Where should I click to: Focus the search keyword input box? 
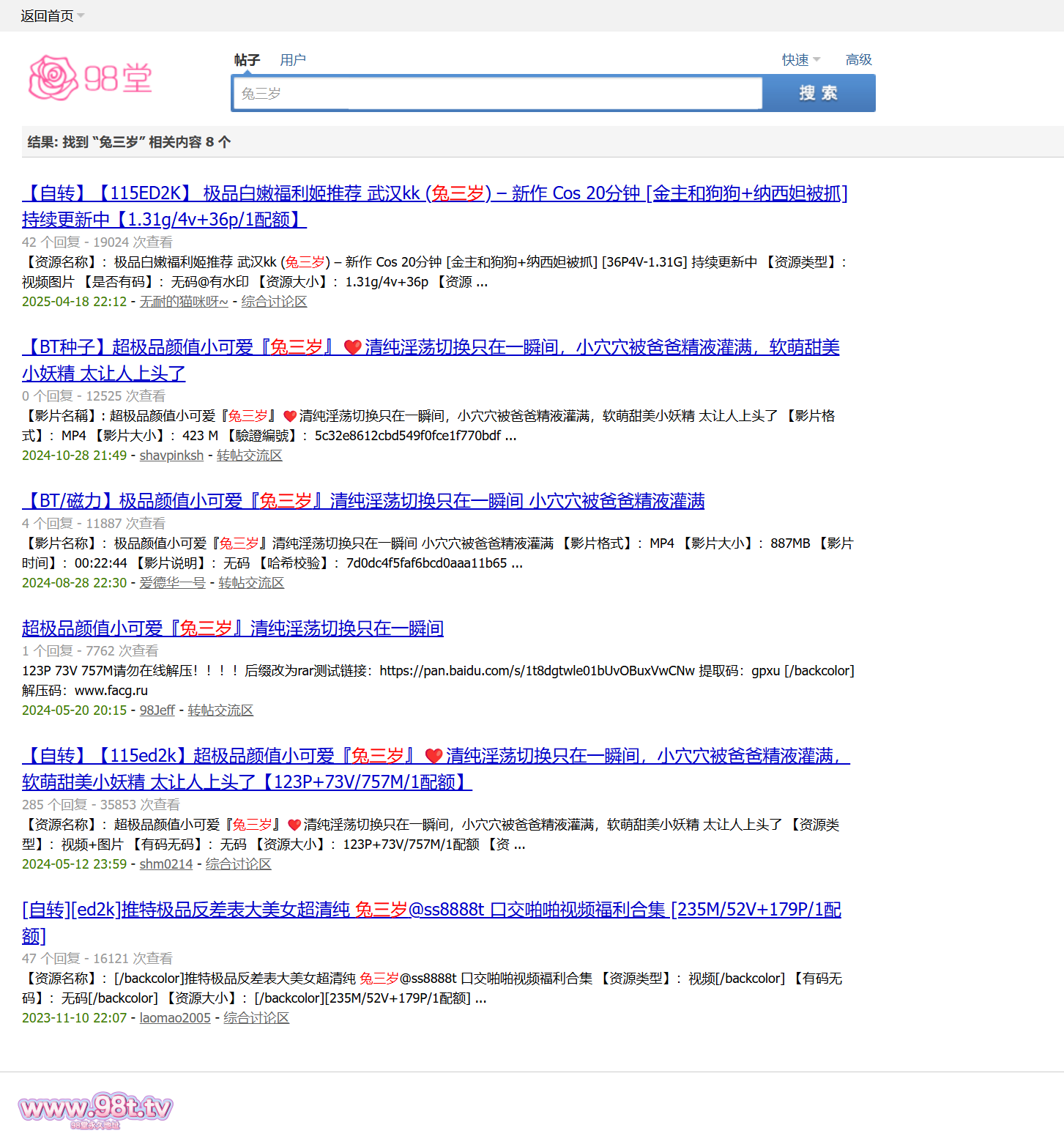click(496, 94)
